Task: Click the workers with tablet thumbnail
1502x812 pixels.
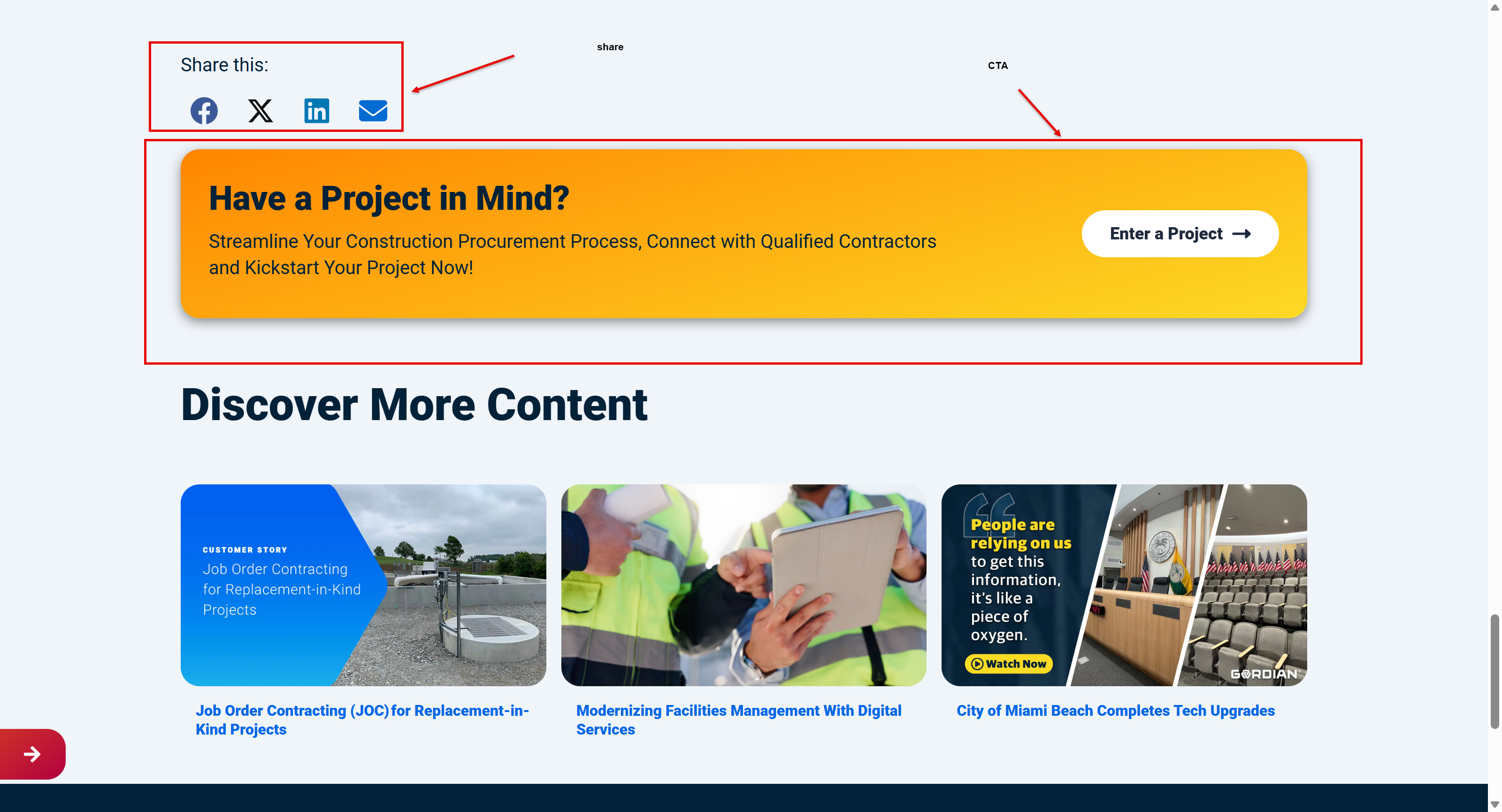Action: tap(743, 585)
